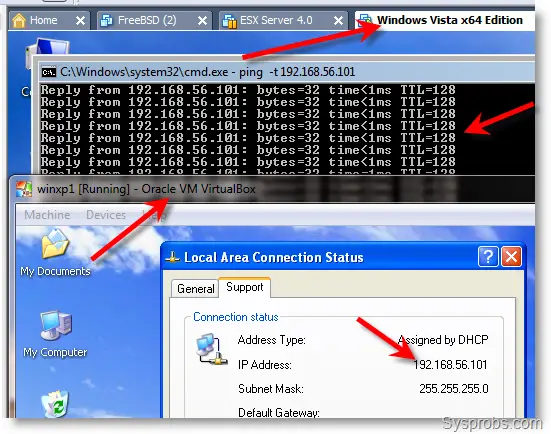
Task: Click the Address Type label
Action: coord(272,340)
